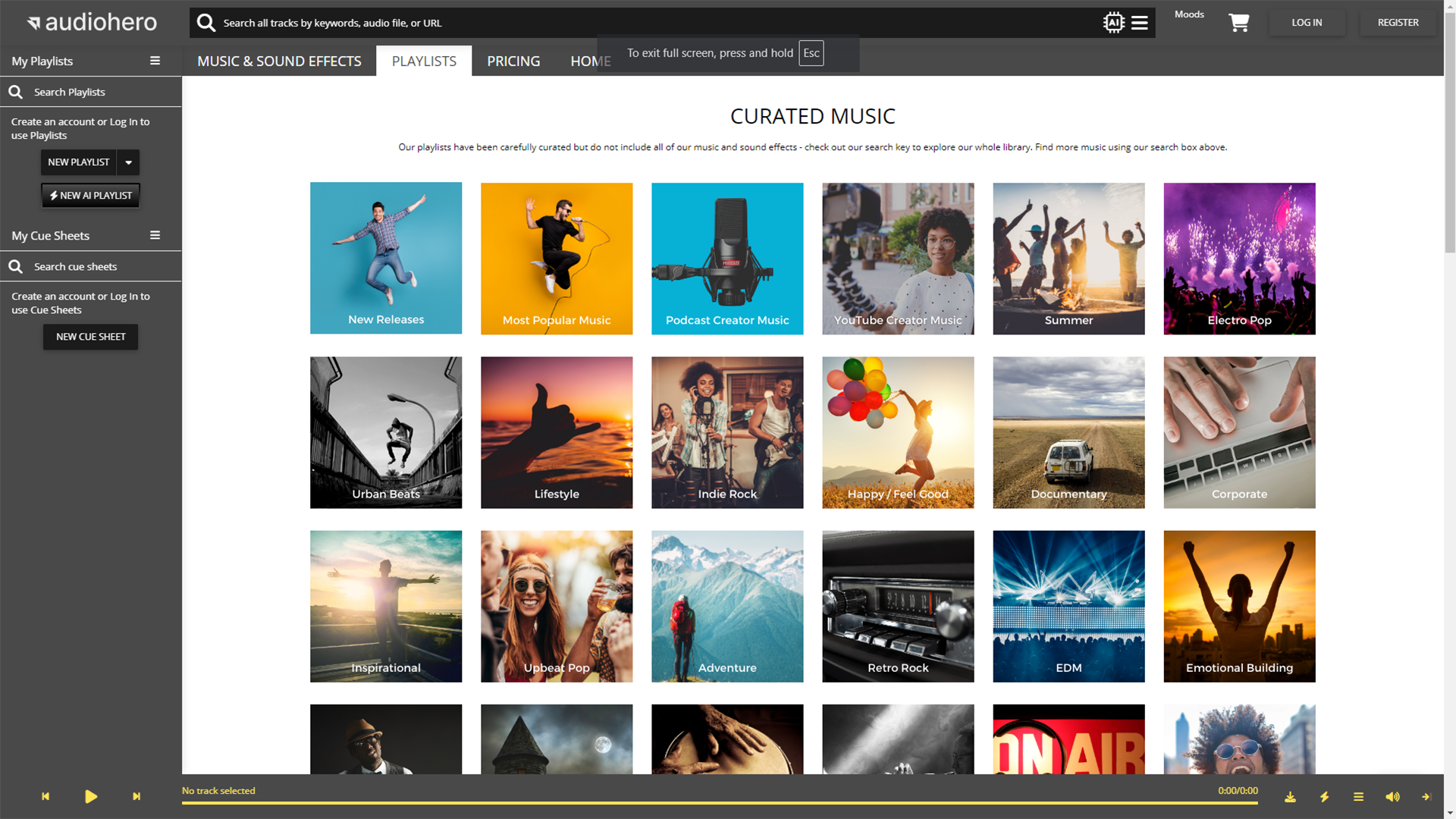Viewport: 1456px width, 819px height.
Task: Click the download icon in the player bar
Action: 1290,797
